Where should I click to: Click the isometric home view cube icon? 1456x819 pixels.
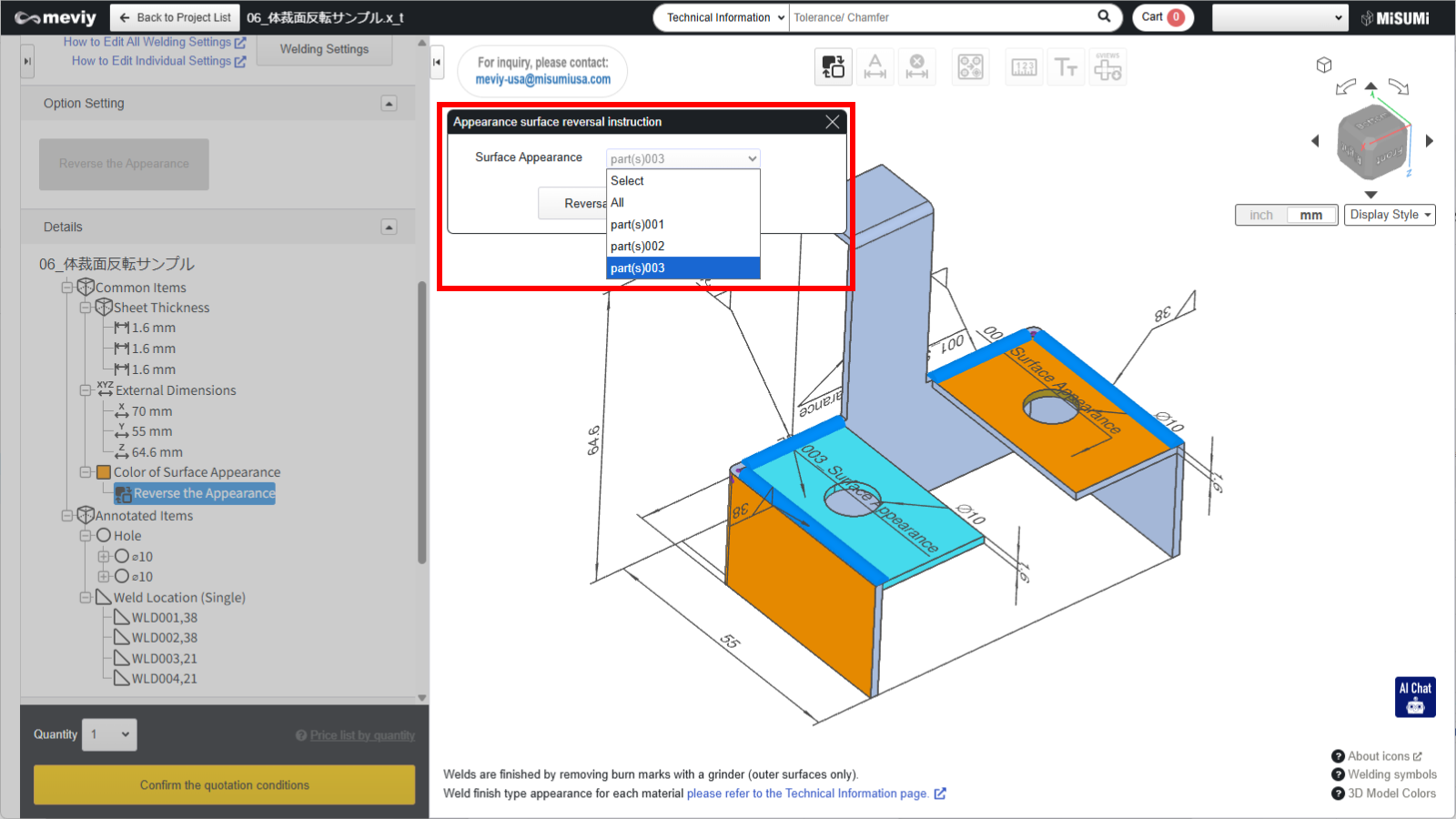pos(1324,65)
